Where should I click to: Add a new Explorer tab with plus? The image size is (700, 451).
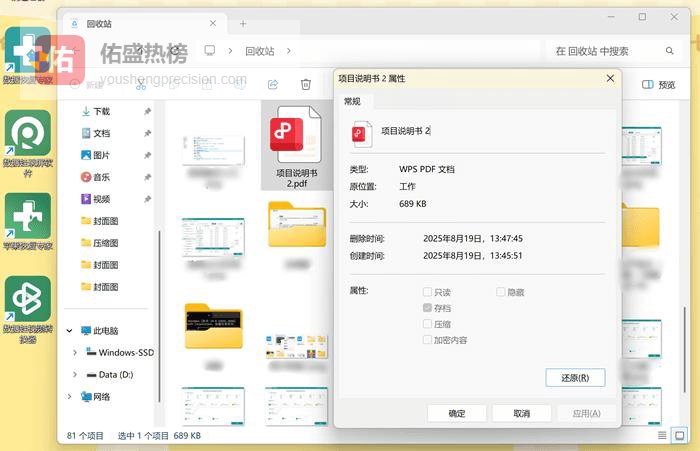(x=243, y=23)
